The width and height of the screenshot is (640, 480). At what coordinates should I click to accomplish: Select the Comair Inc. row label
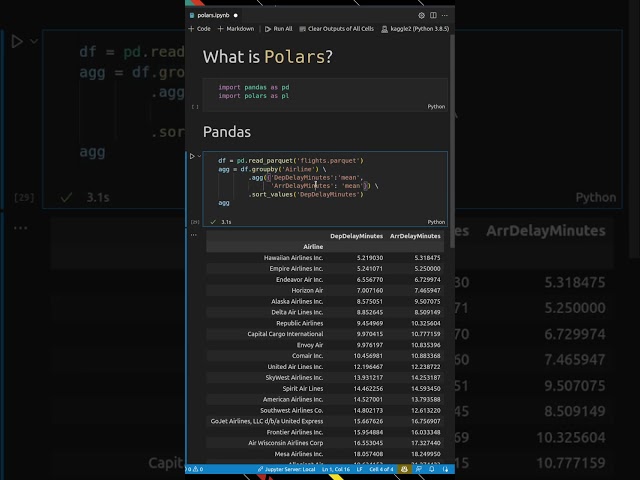pos(307,356)
